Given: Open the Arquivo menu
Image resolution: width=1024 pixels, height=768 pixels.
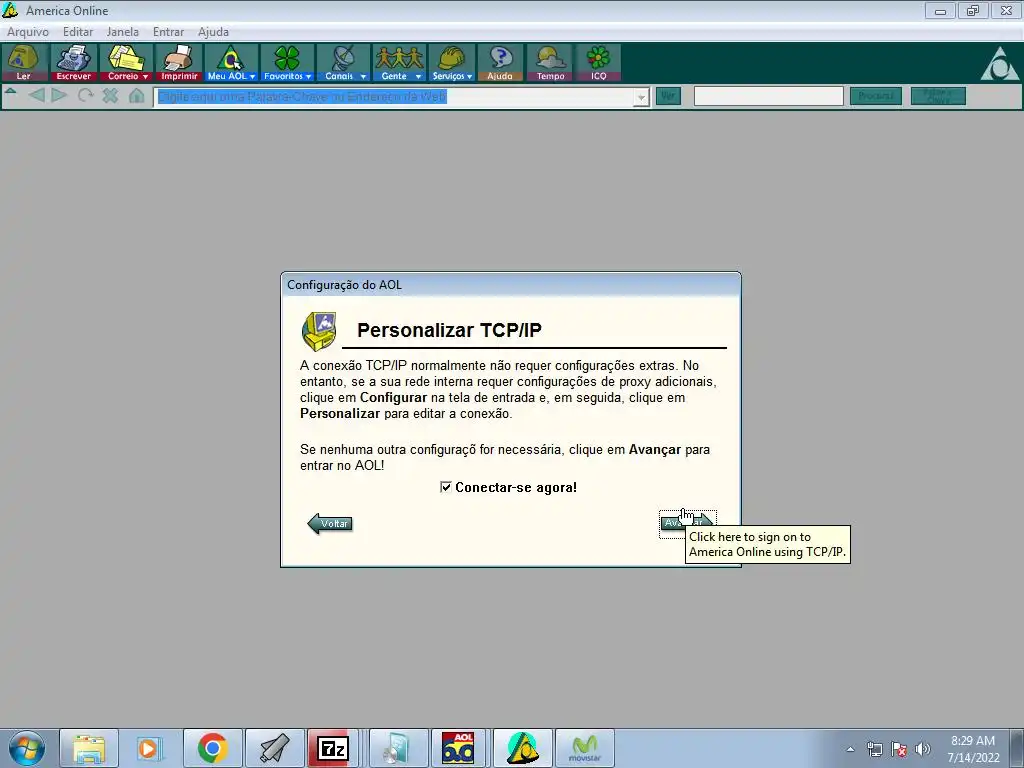Looking at the screenshot, I should pyautogui.click(x=27, y=31).
